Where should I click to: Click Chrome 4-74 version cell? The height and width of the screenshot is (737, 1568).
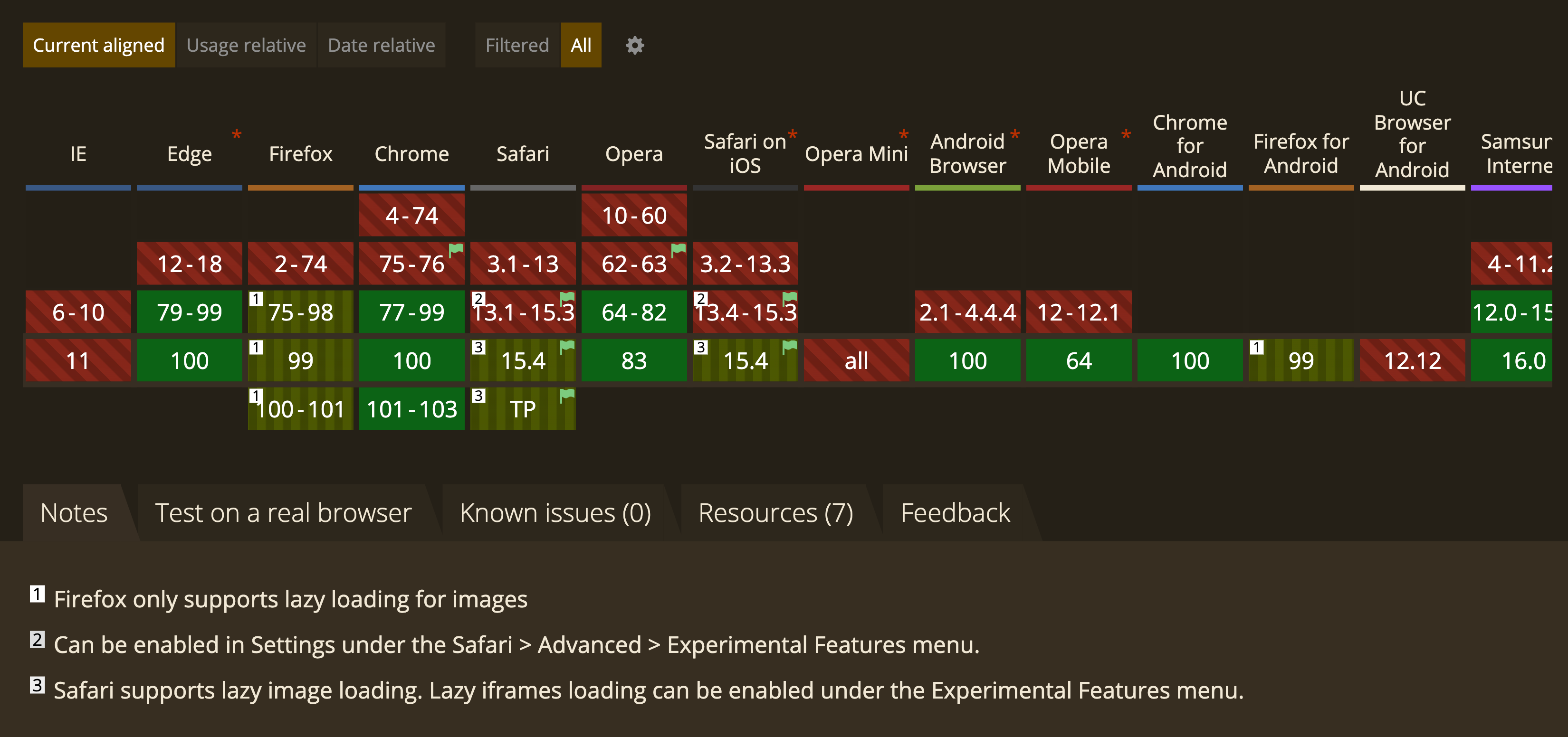pyautogui.click(x=412, y=215)
